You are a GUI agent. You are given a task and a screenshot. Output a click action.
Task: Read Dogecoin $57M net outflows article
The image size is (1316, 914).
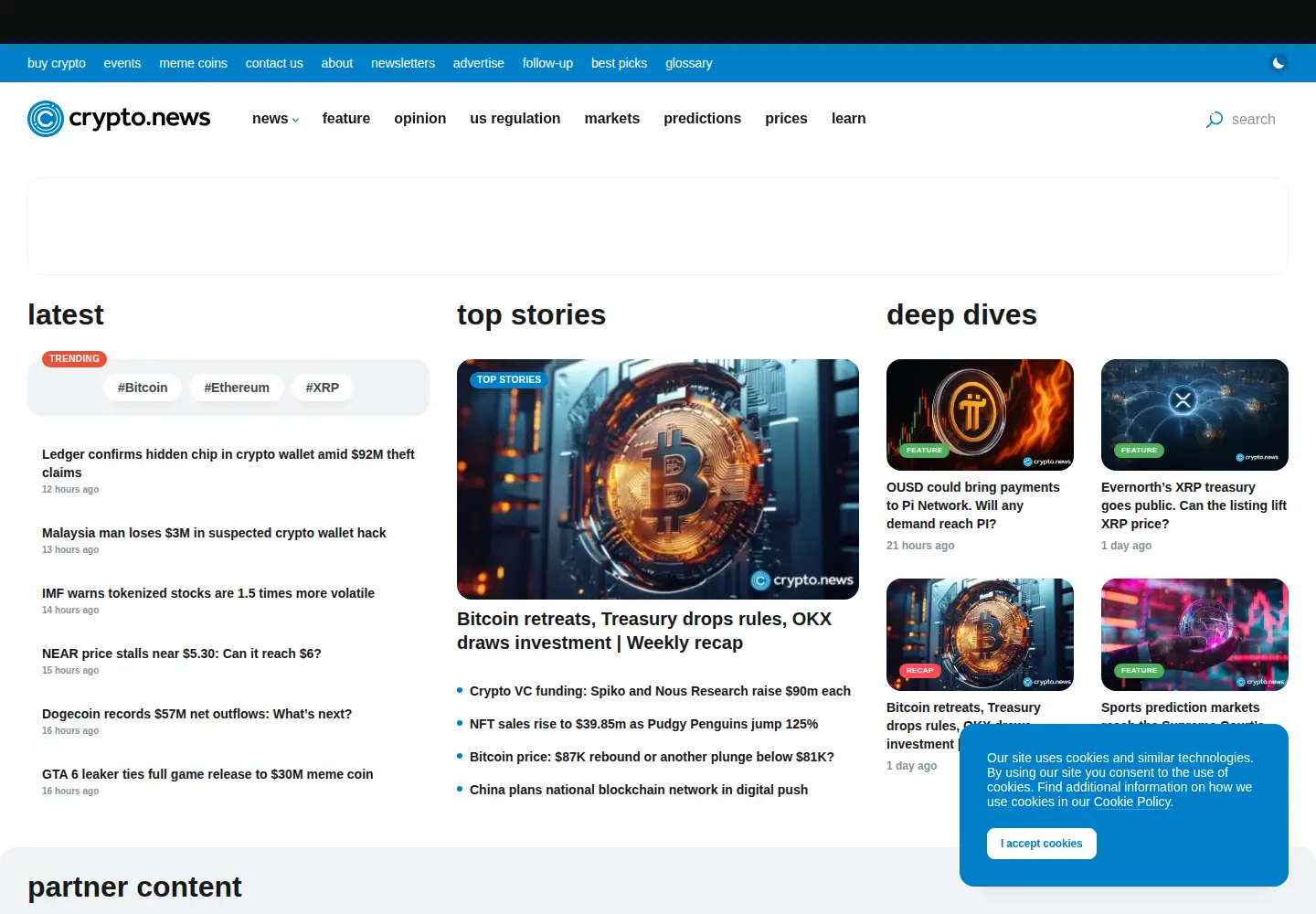196,714
